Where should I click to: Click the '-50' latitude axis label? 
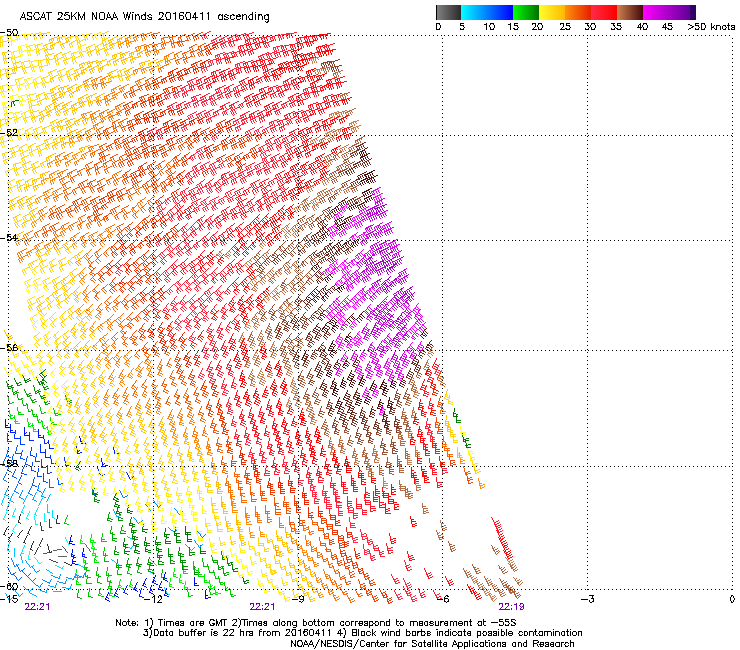9,33
